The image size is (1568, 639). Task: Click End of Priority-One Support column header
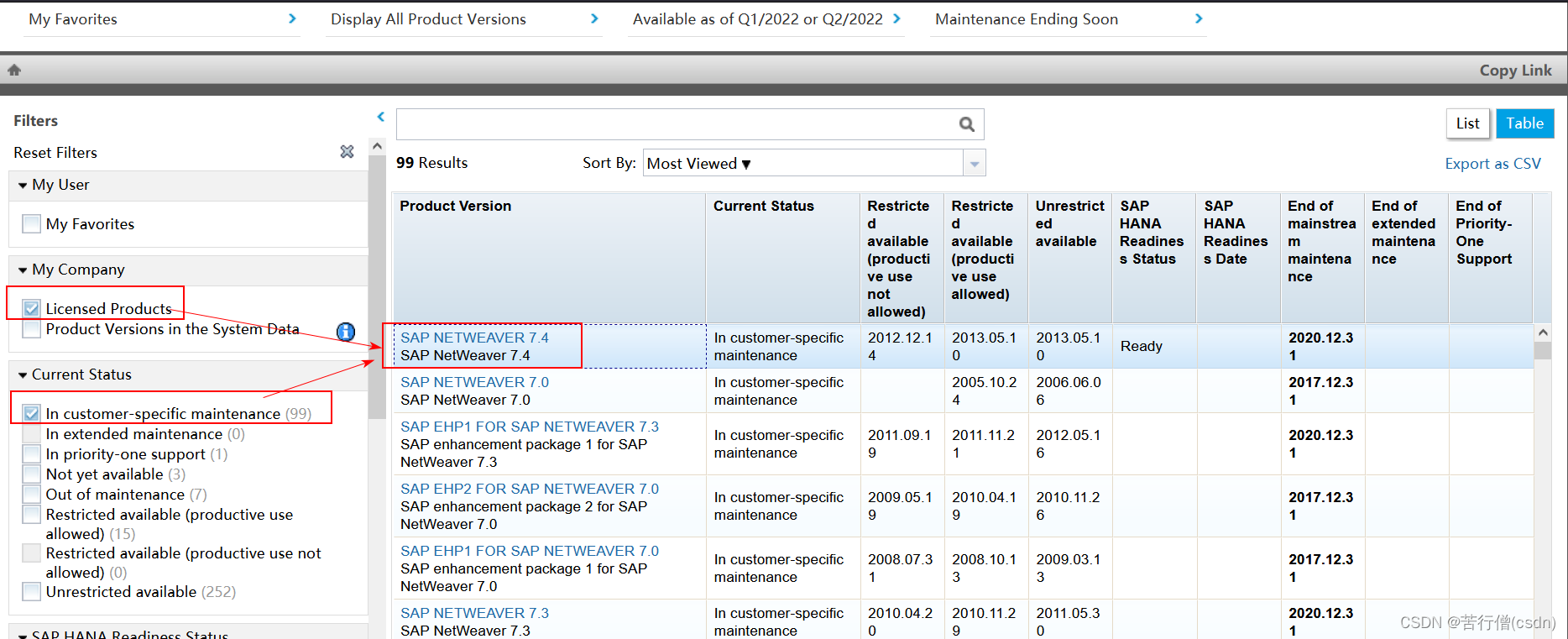coord(1490,258)
